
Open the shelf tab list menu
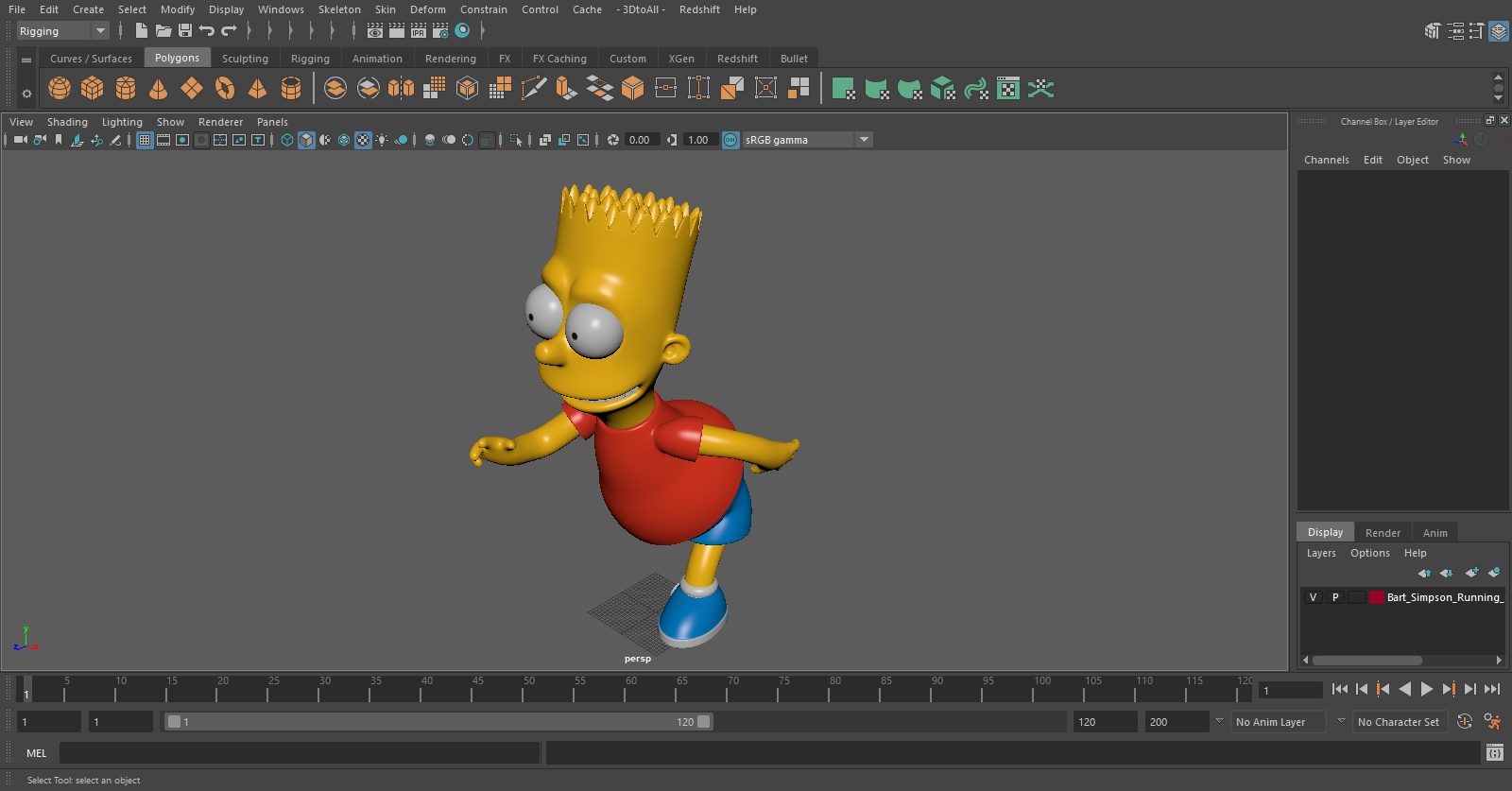(26, 60)
